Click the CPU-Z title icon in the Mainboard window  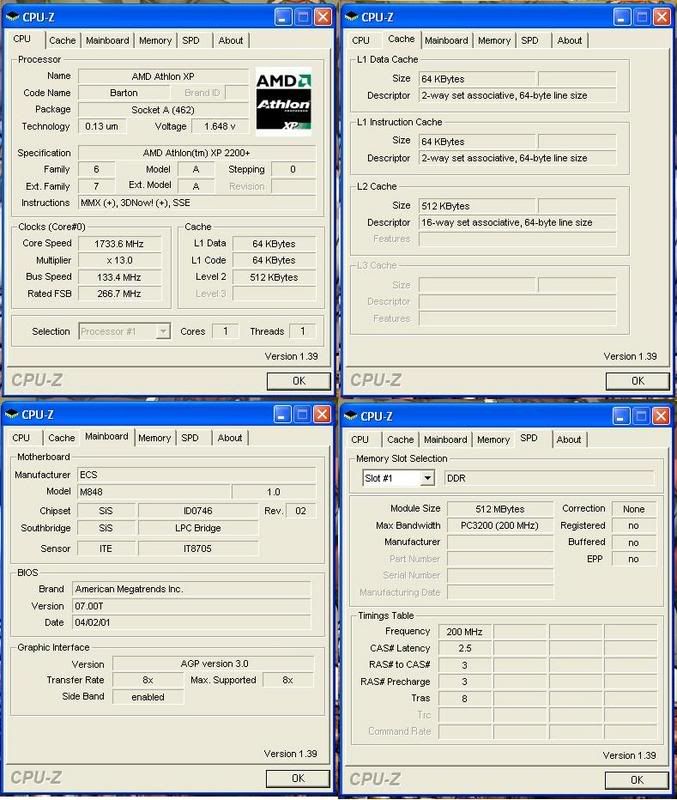pos(12,414)
